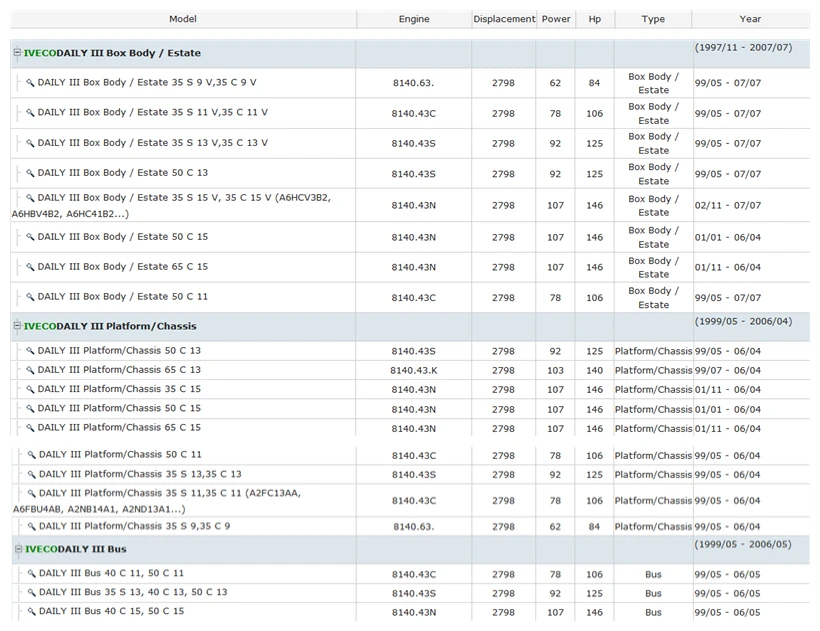
Task: Click engine code 8140.63. in Estate 35 S 9 V row
Action: [x=413, y=83]
